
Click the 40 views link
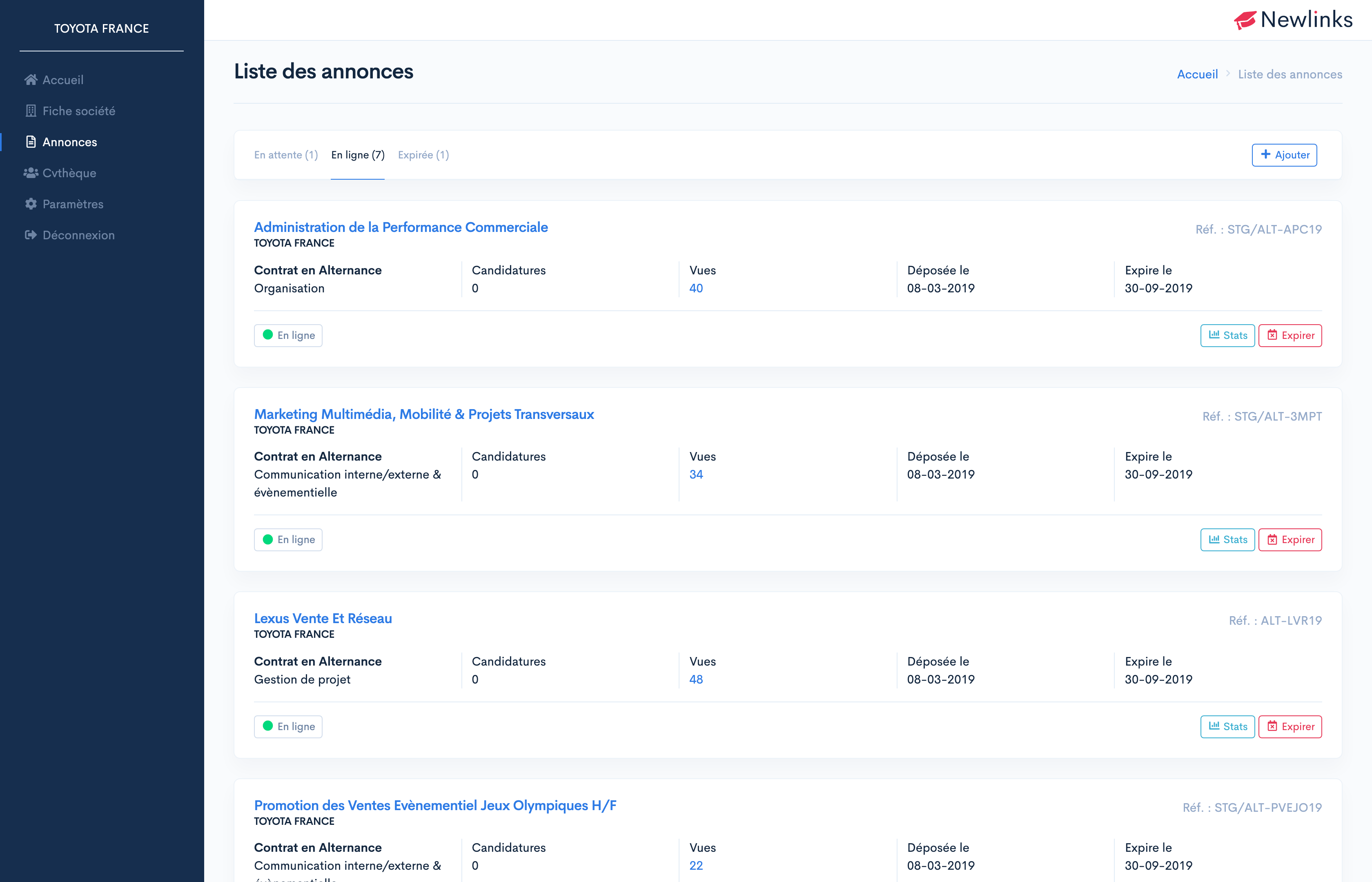coord(696,288)
